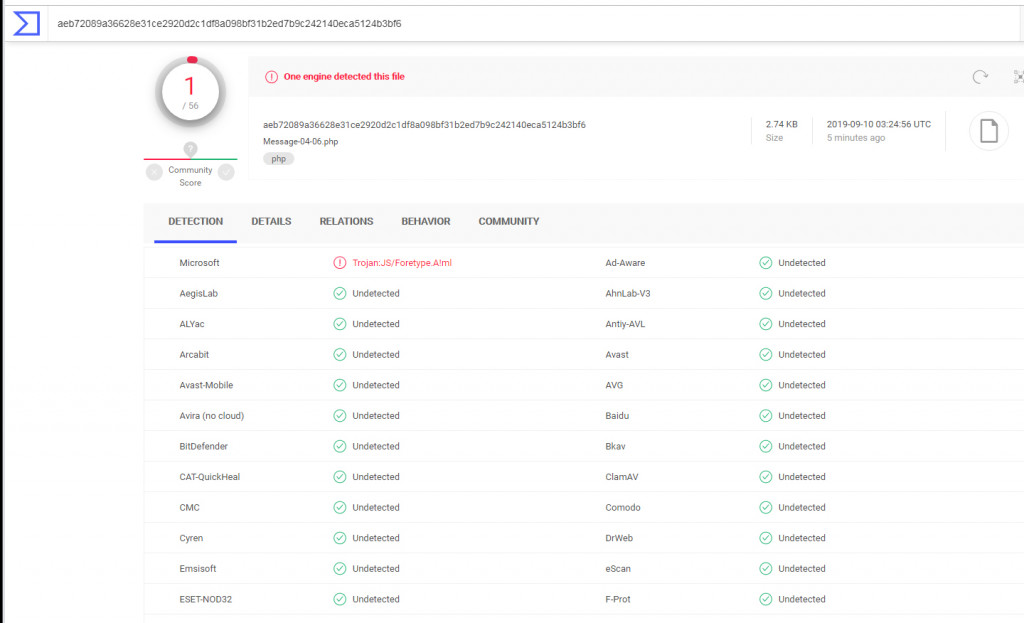1024x623 pixels.
Task: Click the green check icon for ClamAV
Action: 765,477
